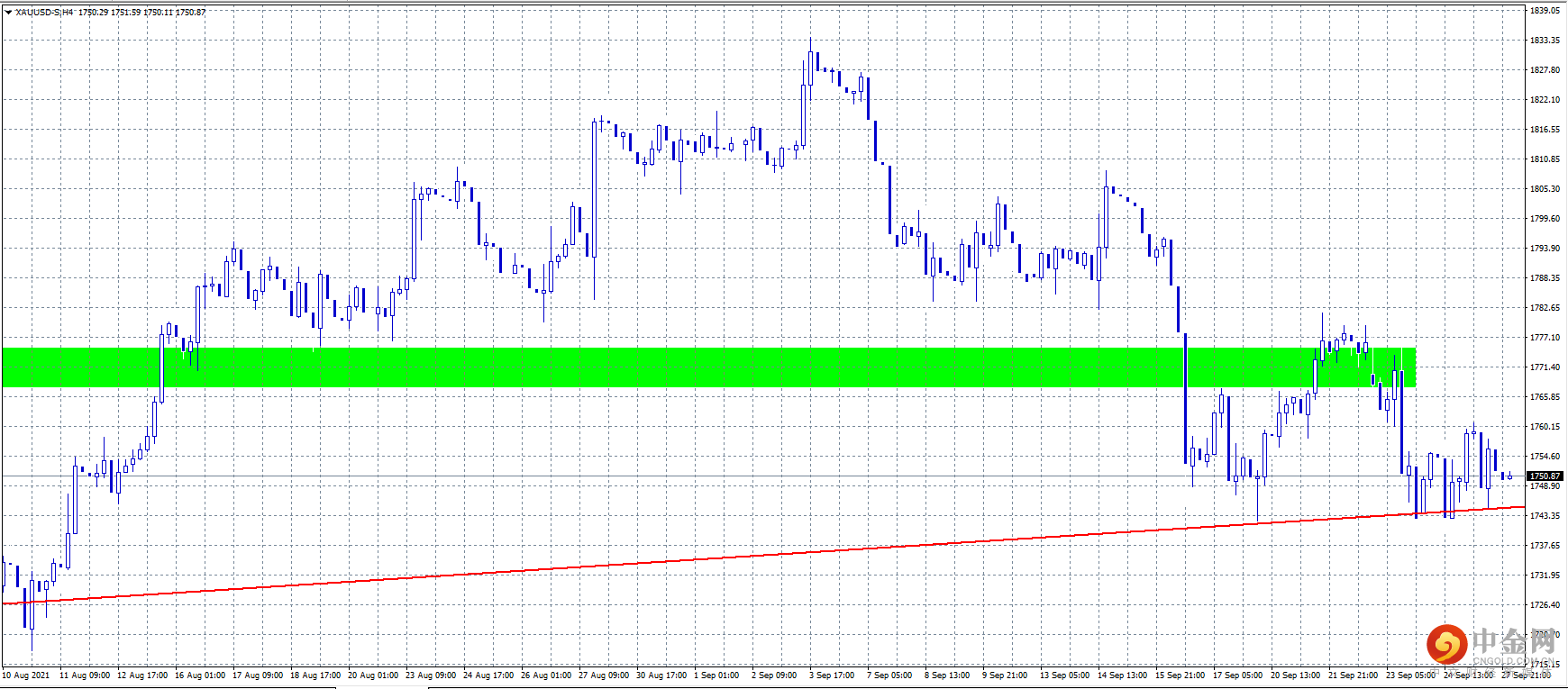The width and height of the screenshot is (1568, 689).
Task: Click the 20 Aug 01:00 time label
Action: pos(373,675)
